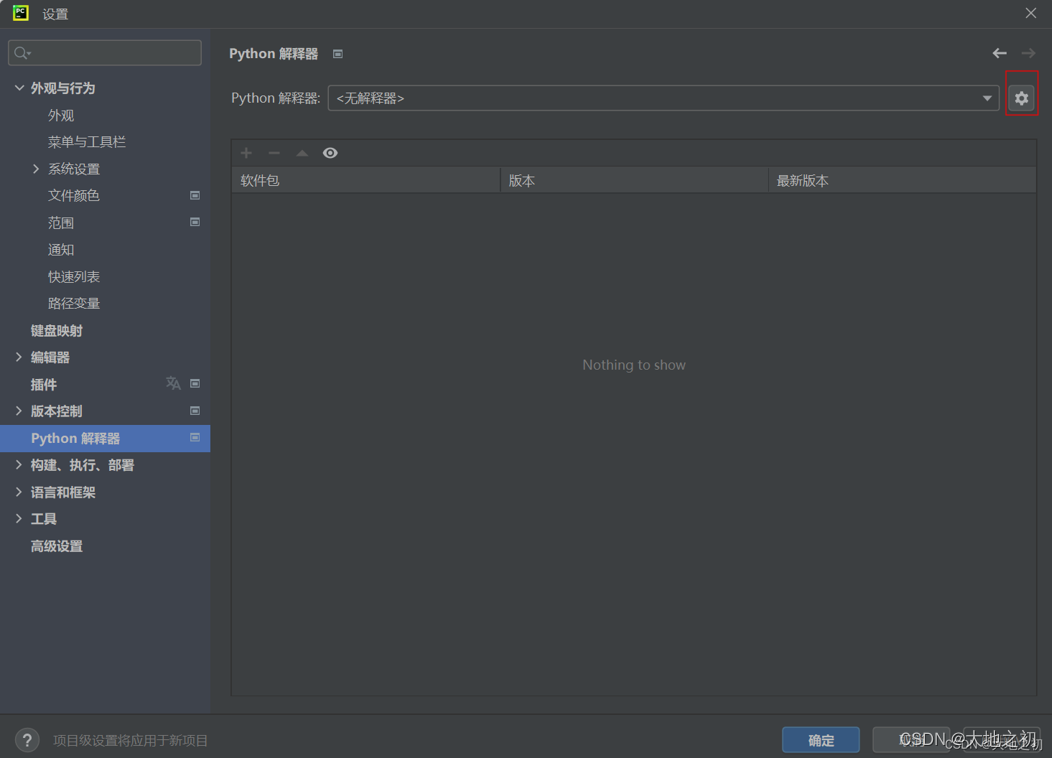This screenshot has height=758, width=1052.
Task: Sort by 最新版本 column header
Action: coord(902,180)
